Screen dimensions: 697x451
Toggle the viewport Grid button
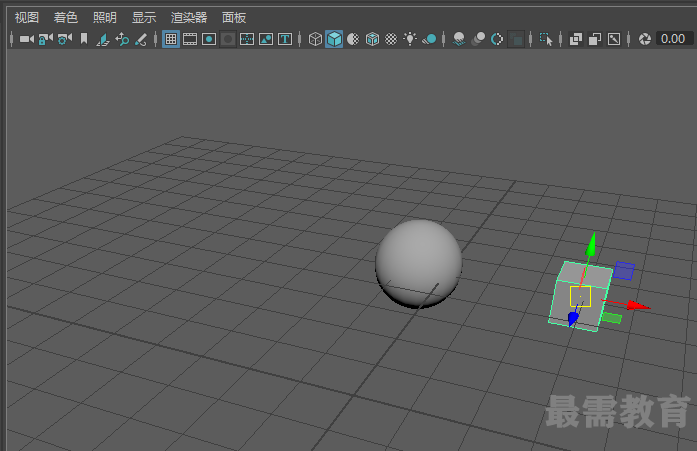coord(171,39)
